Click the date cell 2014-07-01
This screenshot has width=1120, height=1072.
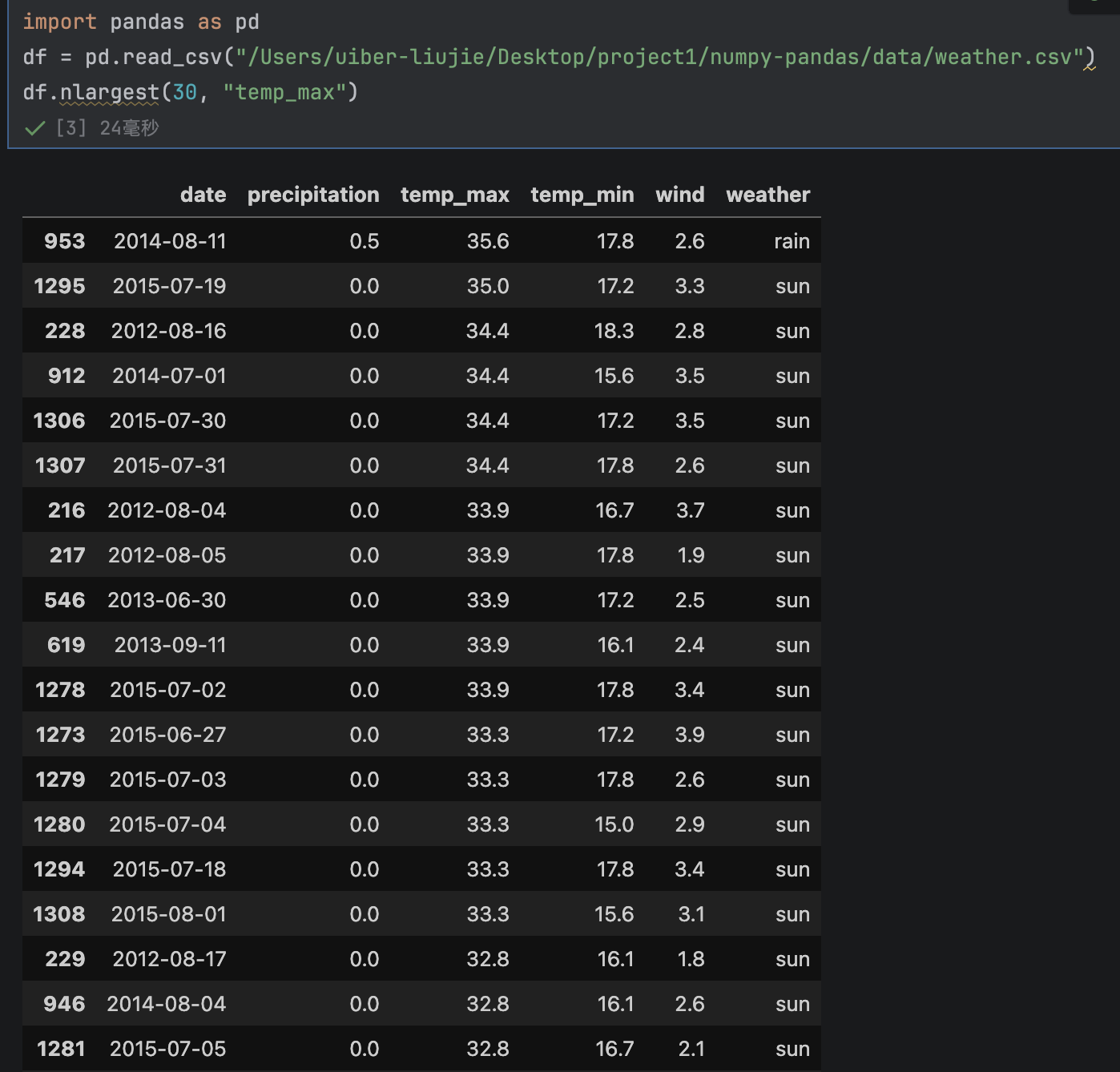[x=169, y=376]
